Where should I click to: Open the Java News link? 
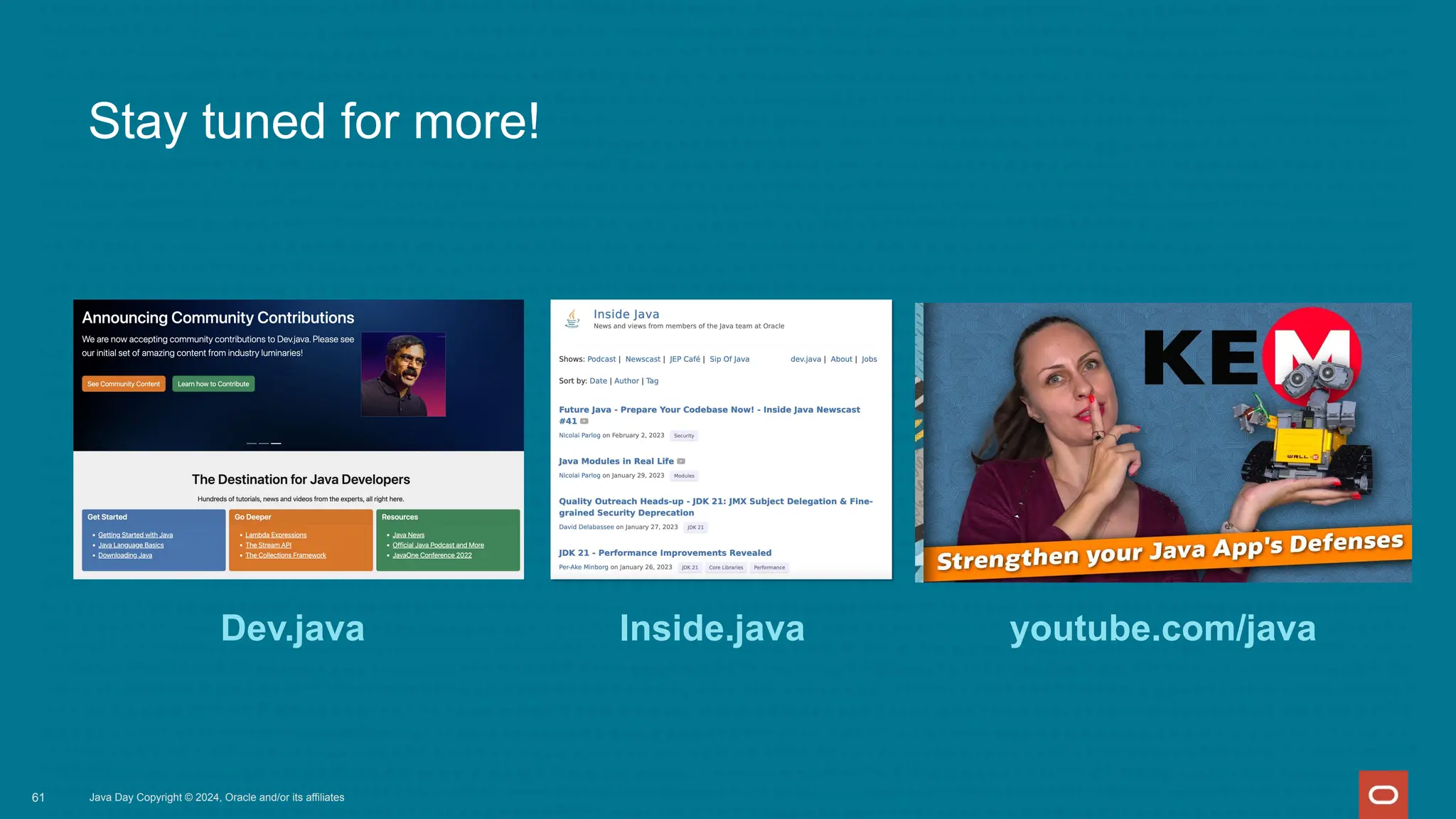408,535
